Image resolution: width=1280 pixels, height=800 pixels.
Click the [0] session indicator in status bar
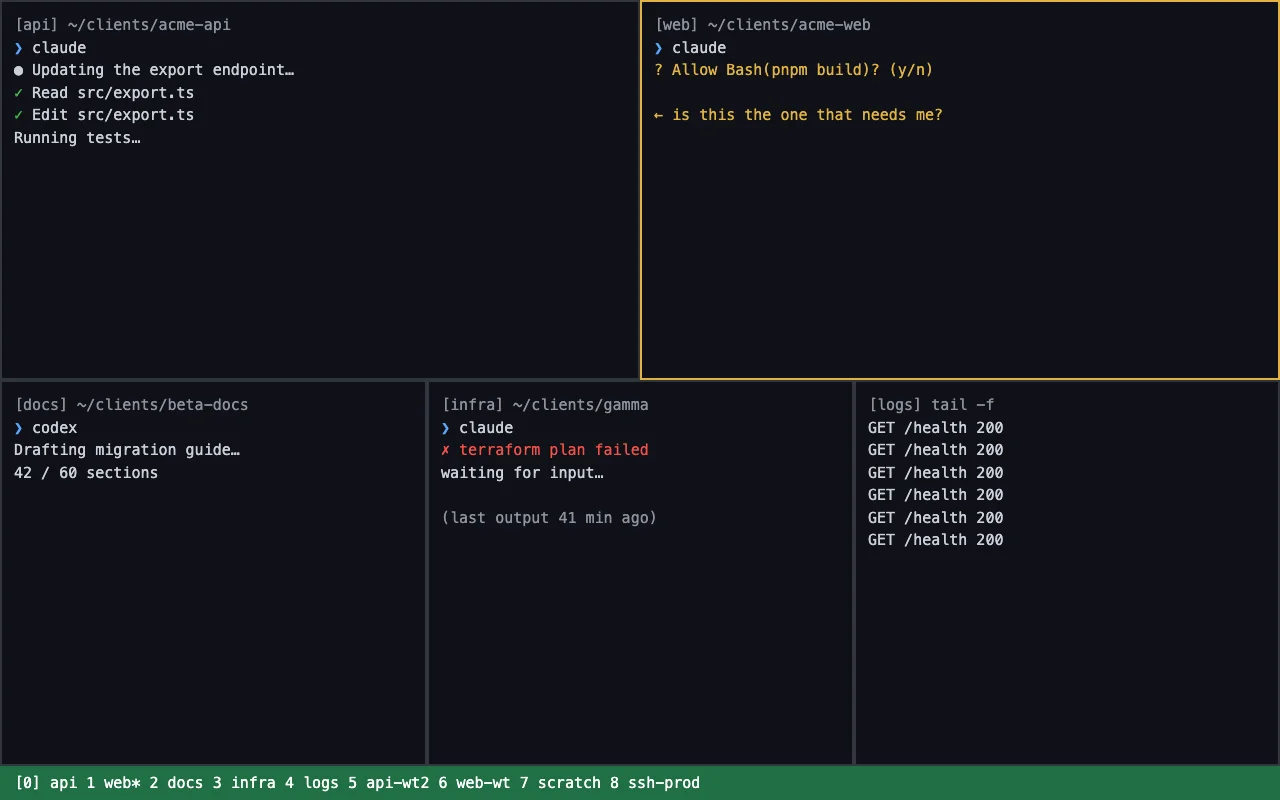point(27,783)
